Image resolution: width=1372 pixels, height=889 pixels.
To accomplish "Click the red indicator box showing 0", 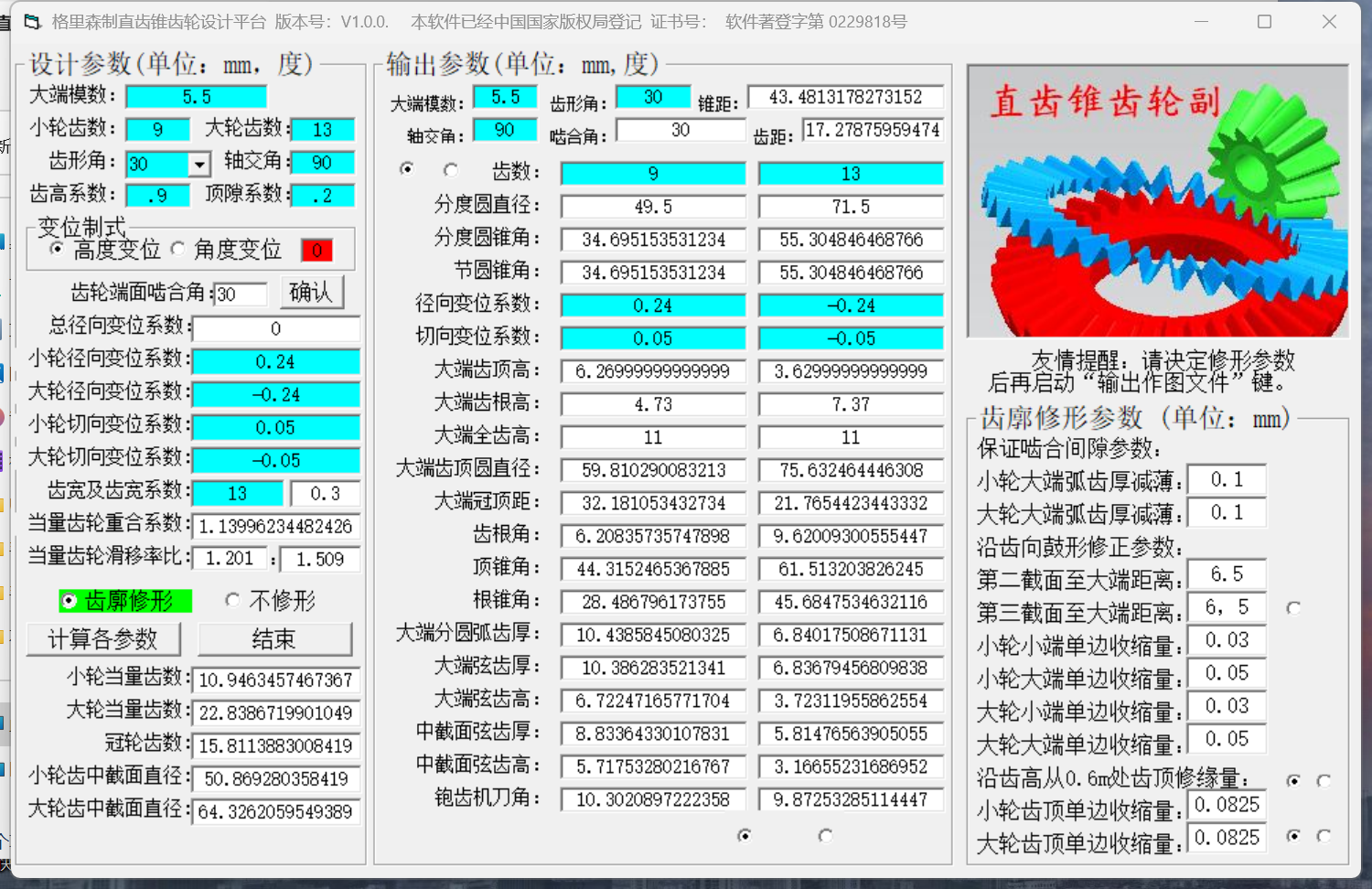I will [x=316, y=249].
